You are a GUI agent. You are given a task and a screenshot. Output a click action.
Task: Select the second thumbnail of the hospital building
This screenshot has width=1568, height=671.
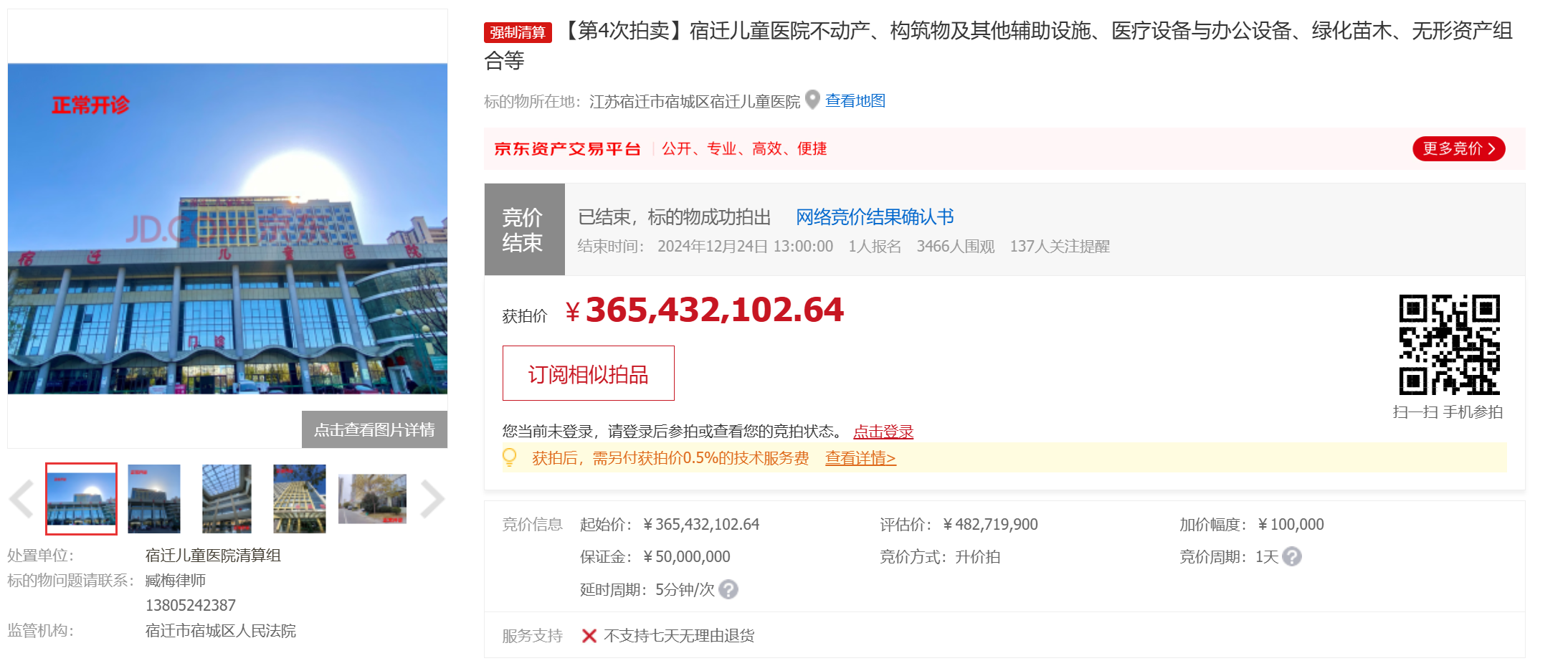[154, 499]
